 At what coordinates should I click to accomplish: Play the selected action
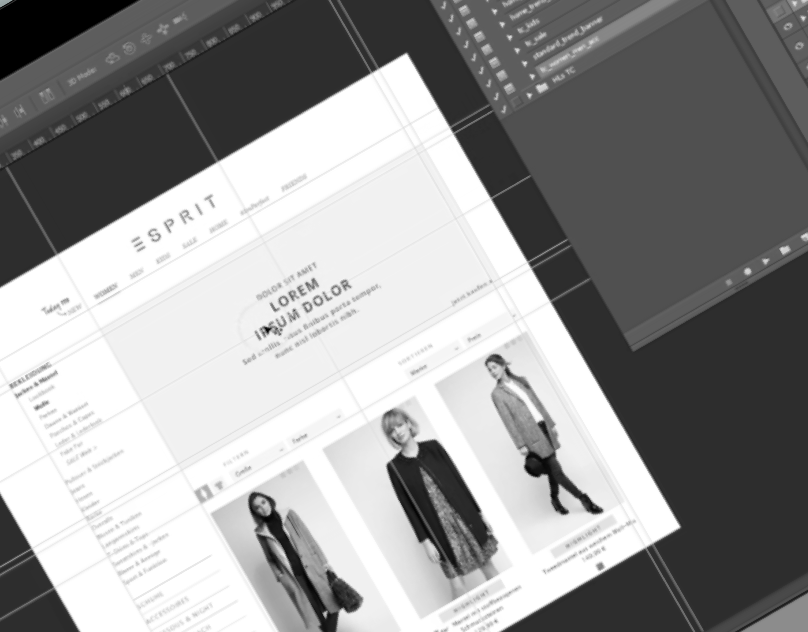(x=766, y=261)
